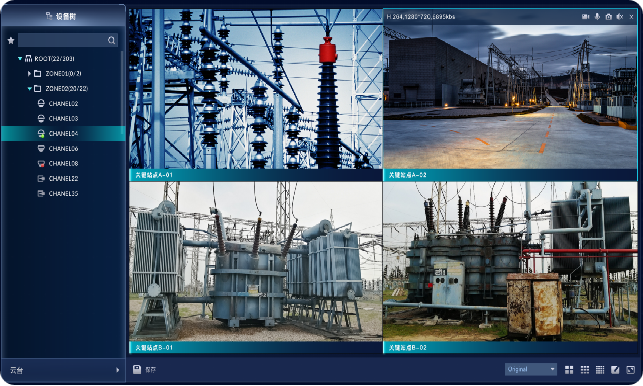Close the A-02 video stream

tap(632, 17)
